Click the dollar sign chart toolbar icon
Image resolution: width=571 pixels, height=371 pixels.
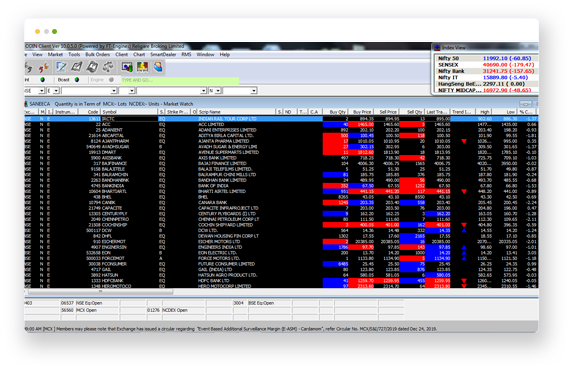click(142, 67)
